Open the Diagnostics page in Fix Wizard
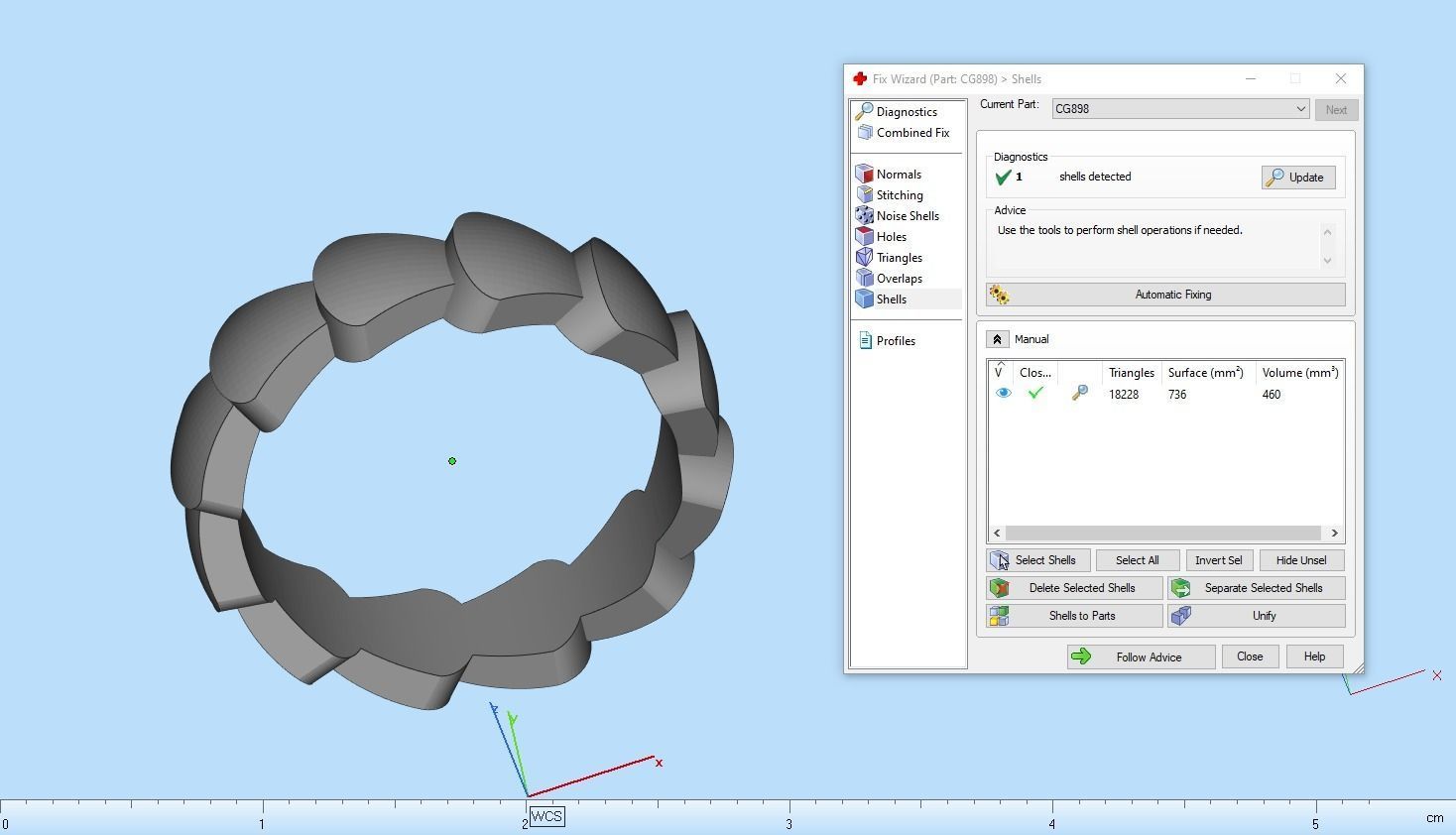 907,112
